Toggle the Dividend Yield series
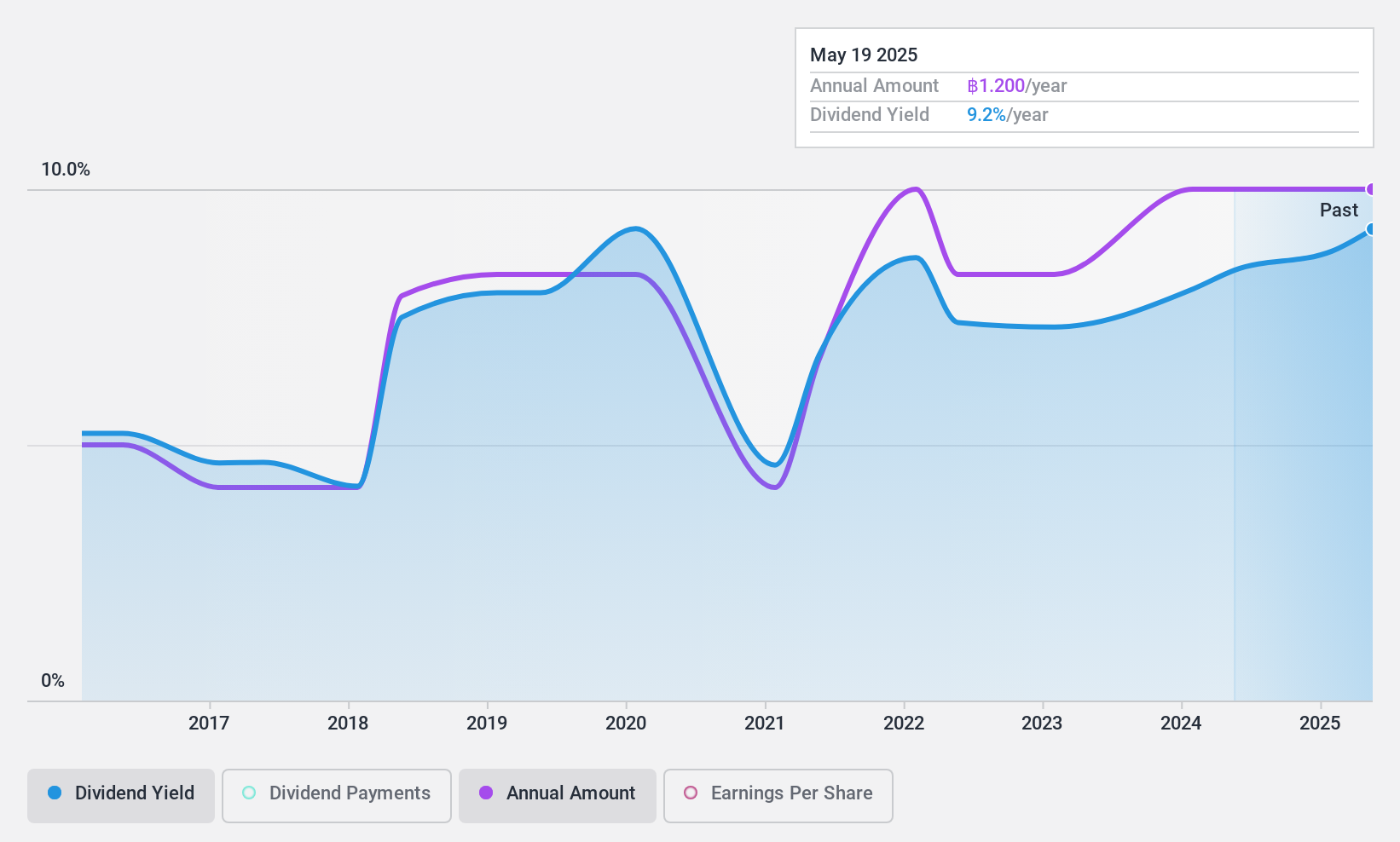 [x=121, y=796]
